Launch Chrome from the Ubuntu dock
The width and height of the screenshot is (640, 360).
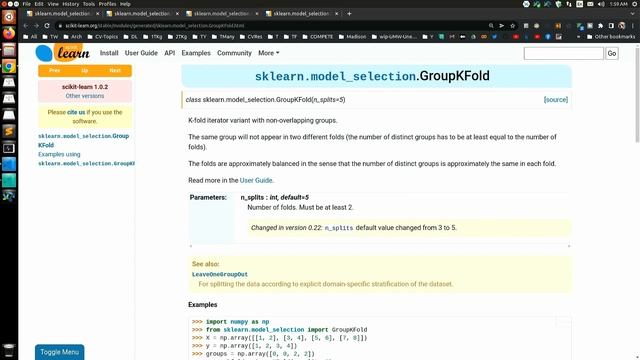(9, 66)
